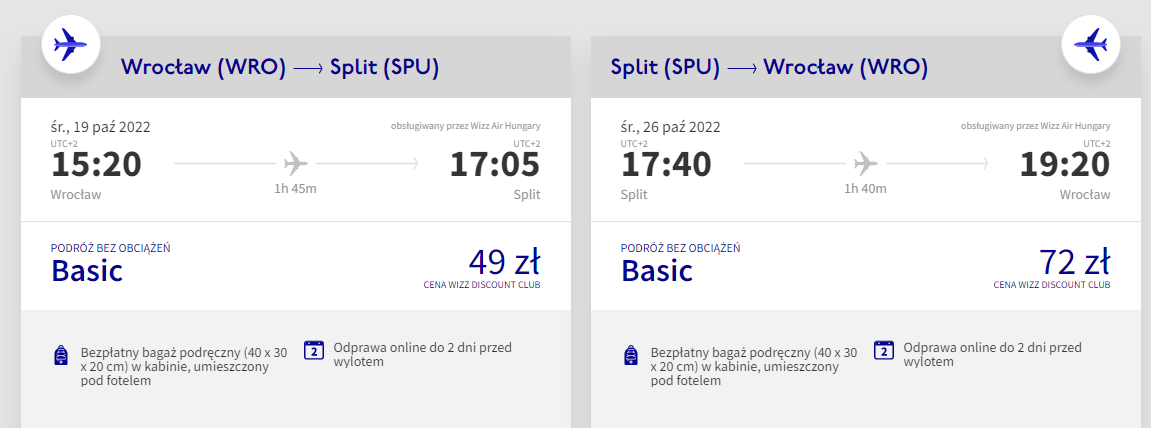Click the backpack icon in the return card

coord(631,356)
